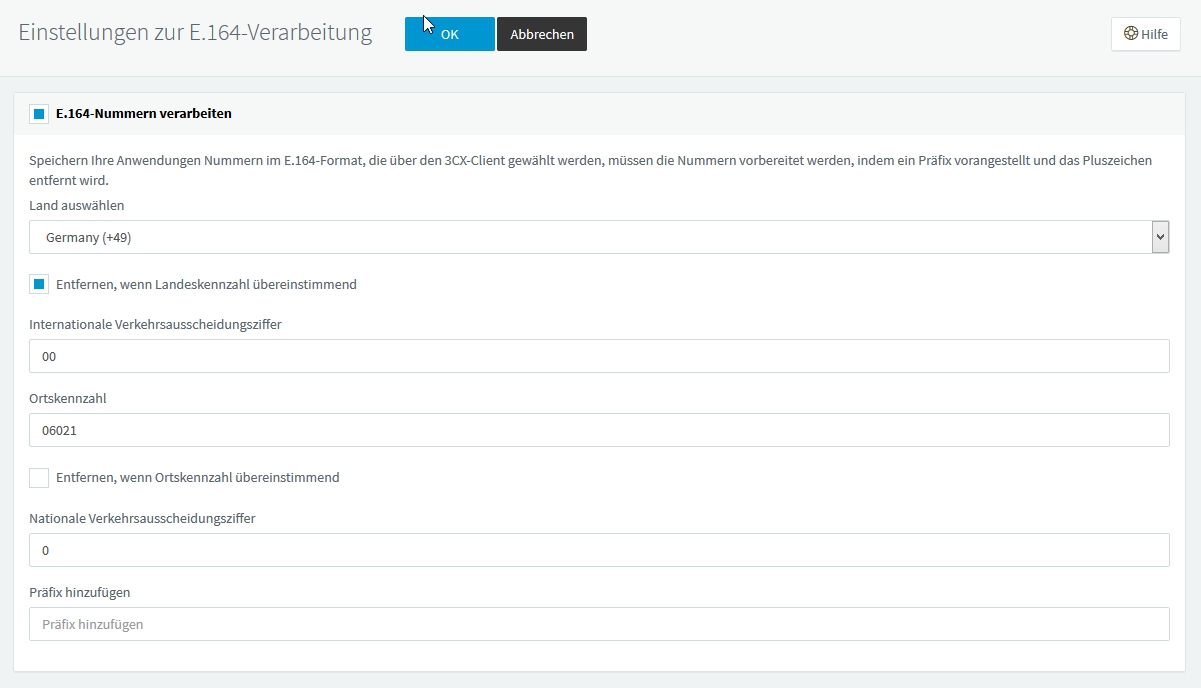The width and height of the screenshot is (1201, 688).
Task: Click the Ortskennzahl label above its field
Action: 68,398
